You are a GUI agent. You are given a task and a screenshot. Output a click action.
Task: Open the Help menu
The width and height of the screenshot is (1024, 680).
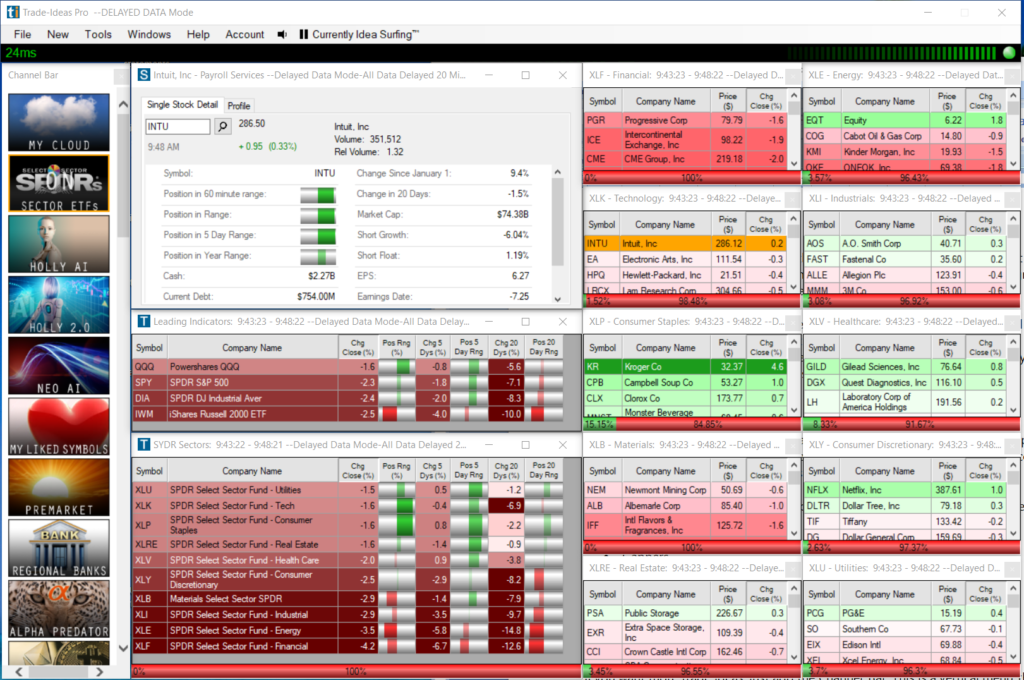pos(198,35)
